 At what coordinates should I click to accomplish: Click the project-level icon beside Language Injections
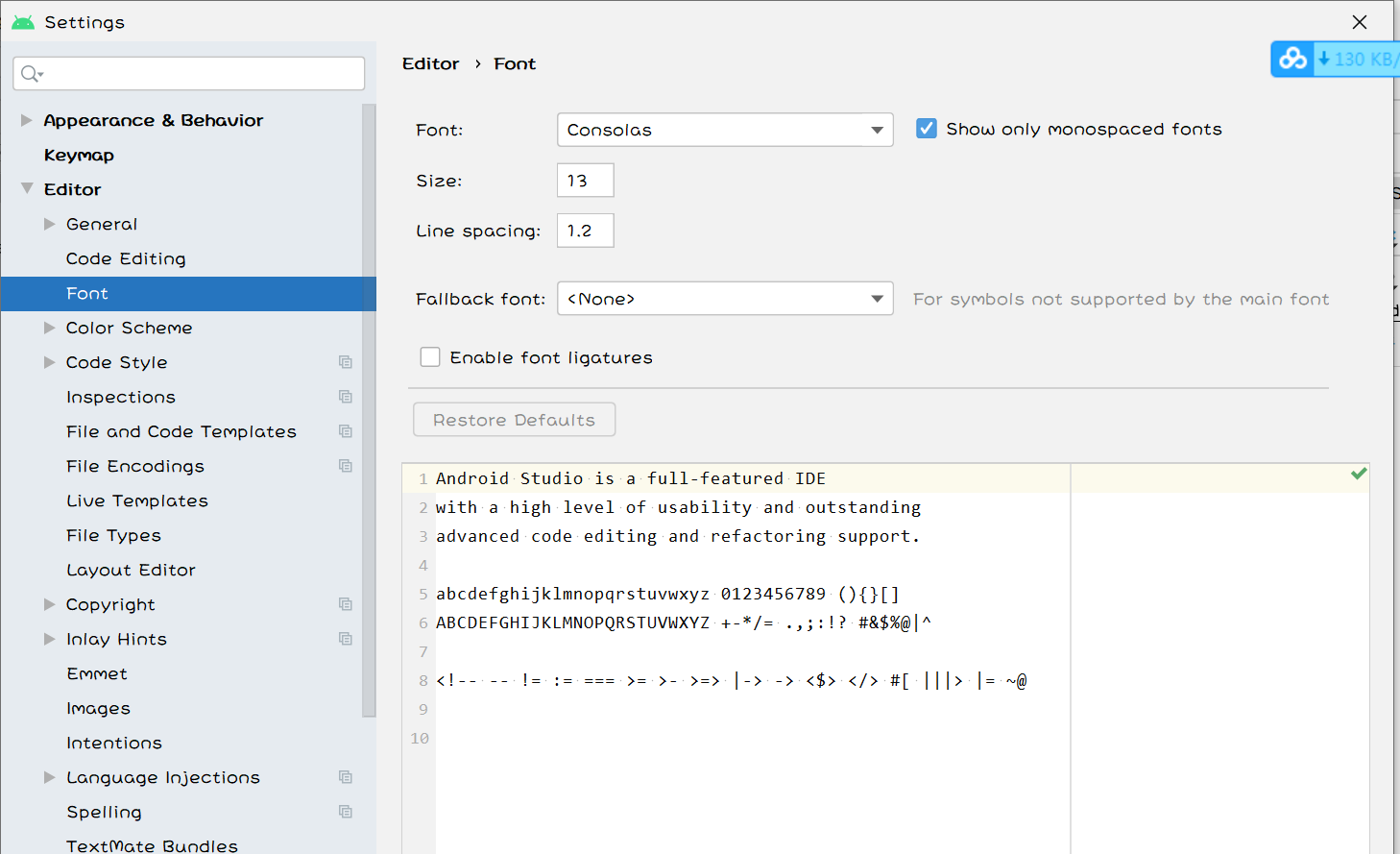click(346, 777)
